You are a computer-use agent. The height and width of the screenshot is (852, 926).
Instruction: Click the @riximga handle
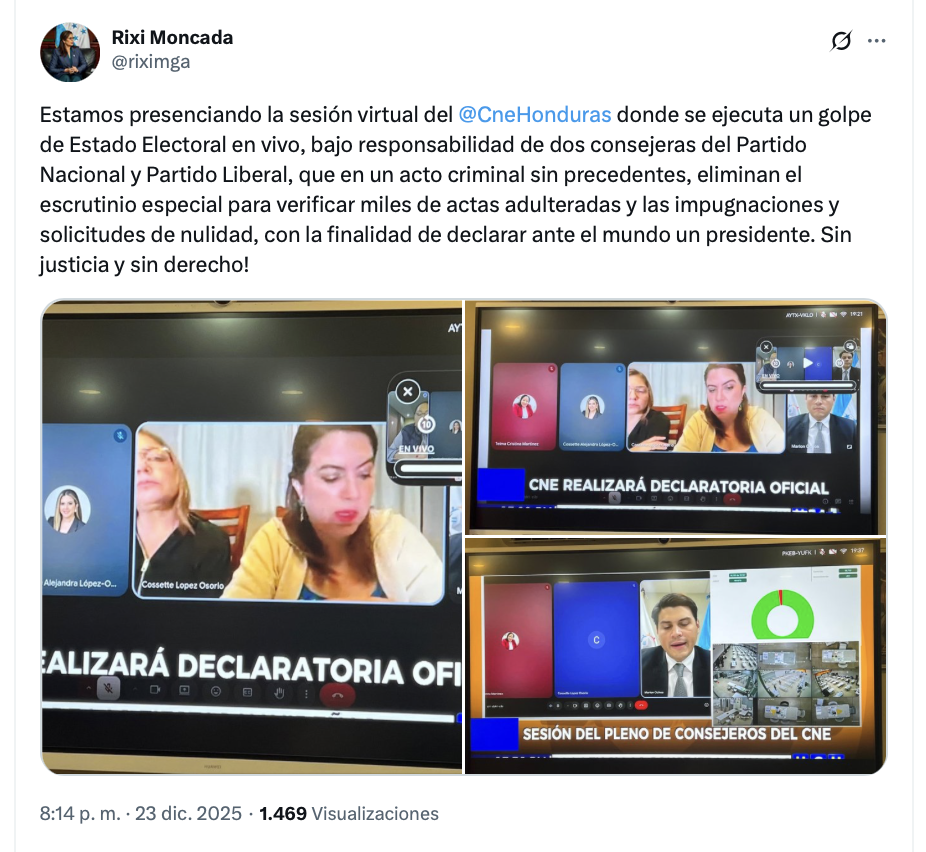pos(151,61)
